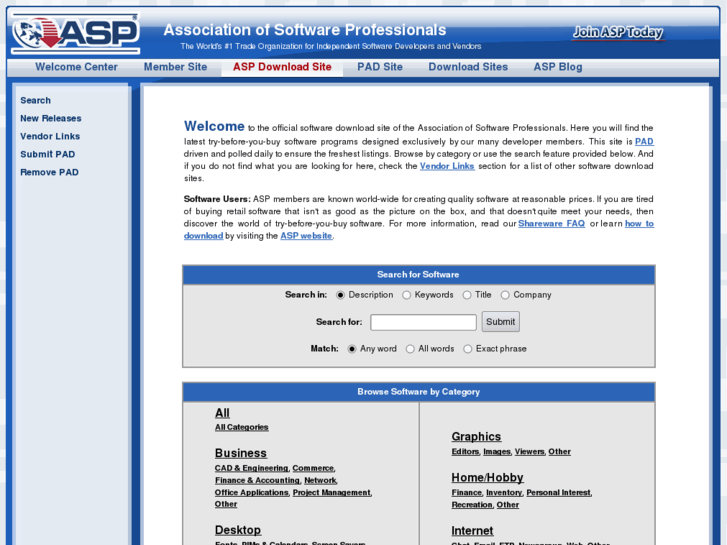727x545 pixels.
Task: Visit the ASP Blog tab
Action: 558,67
